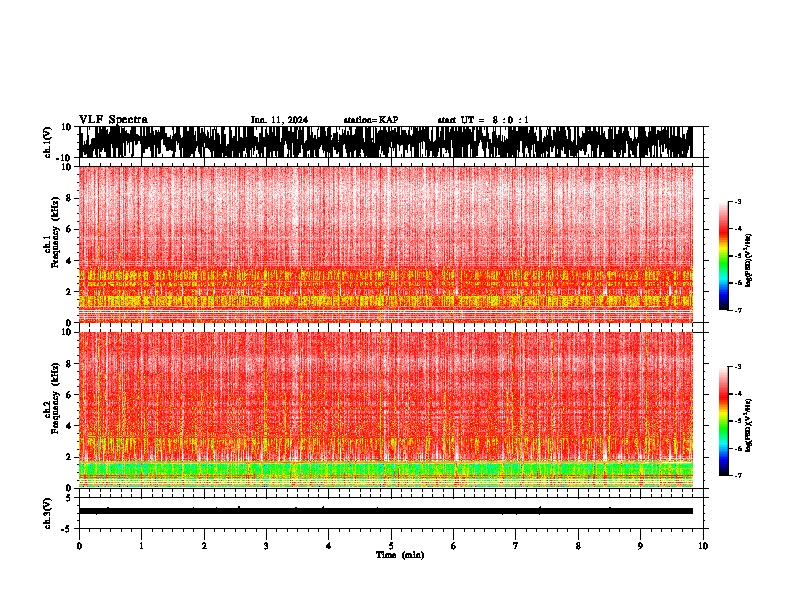The width and height of the screenshot is (792, 612).
Task: Click the "2" kHz tick on ch.1 frequency axis
Action: 69,292
